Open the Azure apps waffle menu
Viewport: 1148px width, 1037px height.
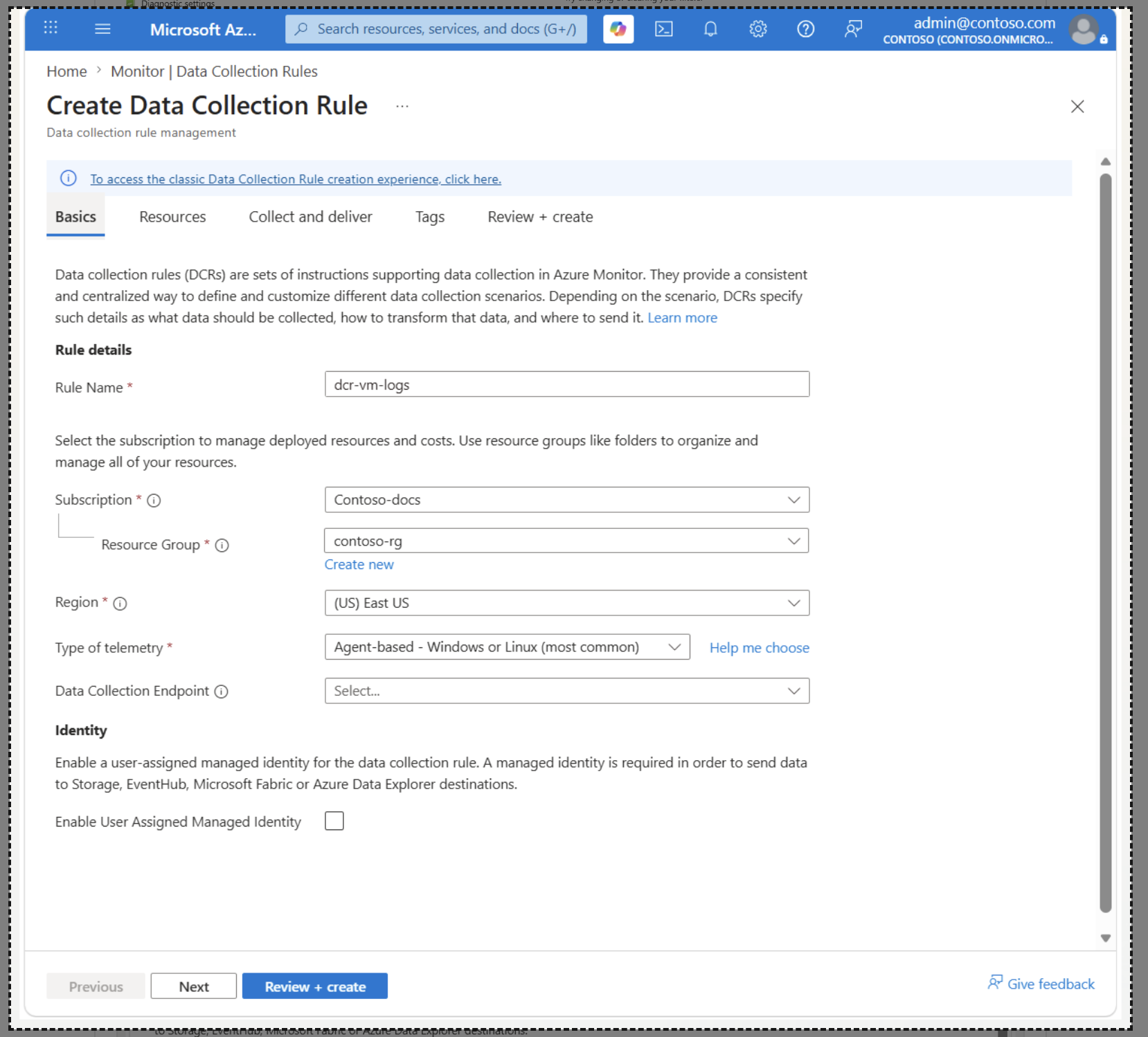click(x=51, y=28)
